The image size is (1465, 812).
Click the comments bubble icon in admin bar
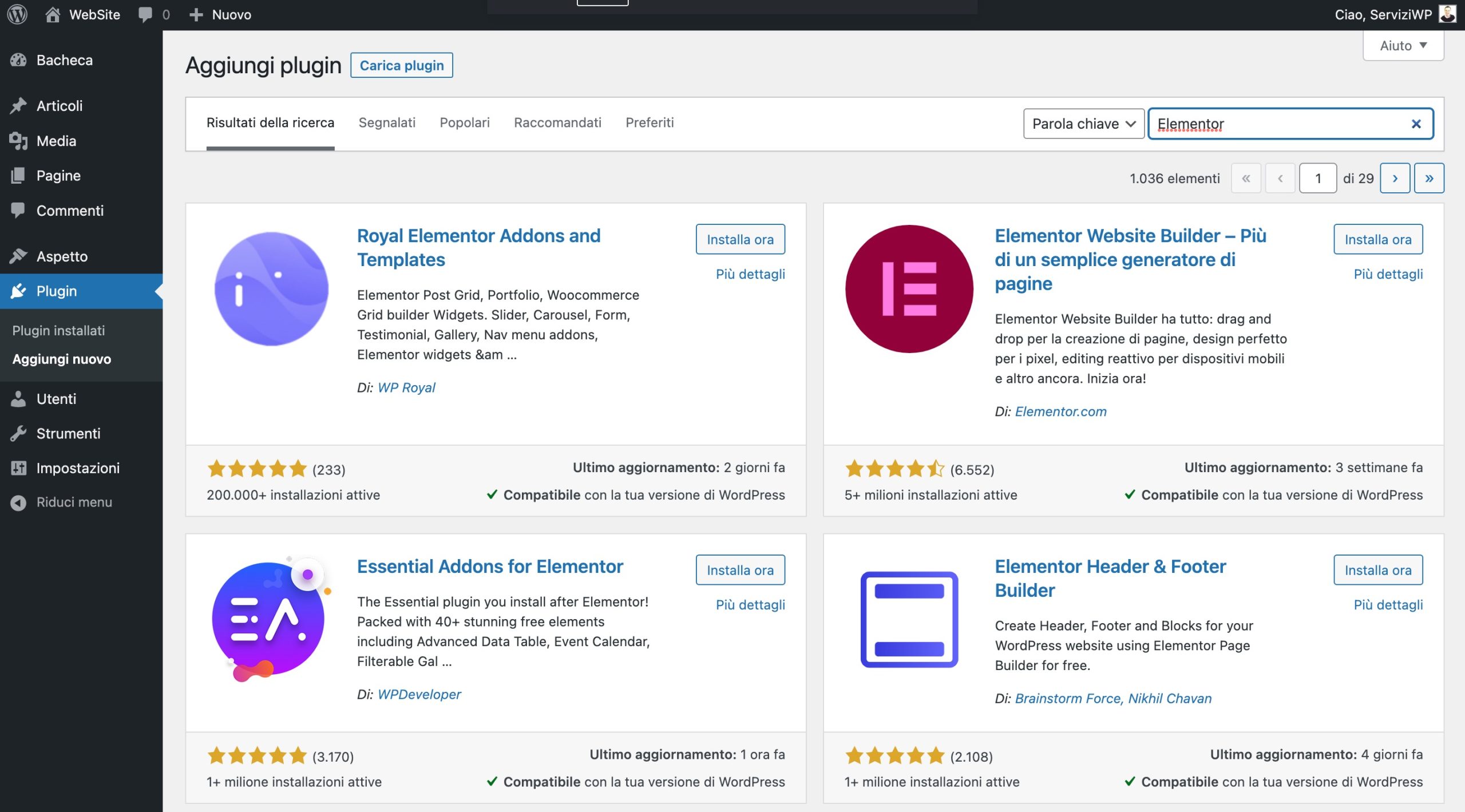(x=145, y=14)
